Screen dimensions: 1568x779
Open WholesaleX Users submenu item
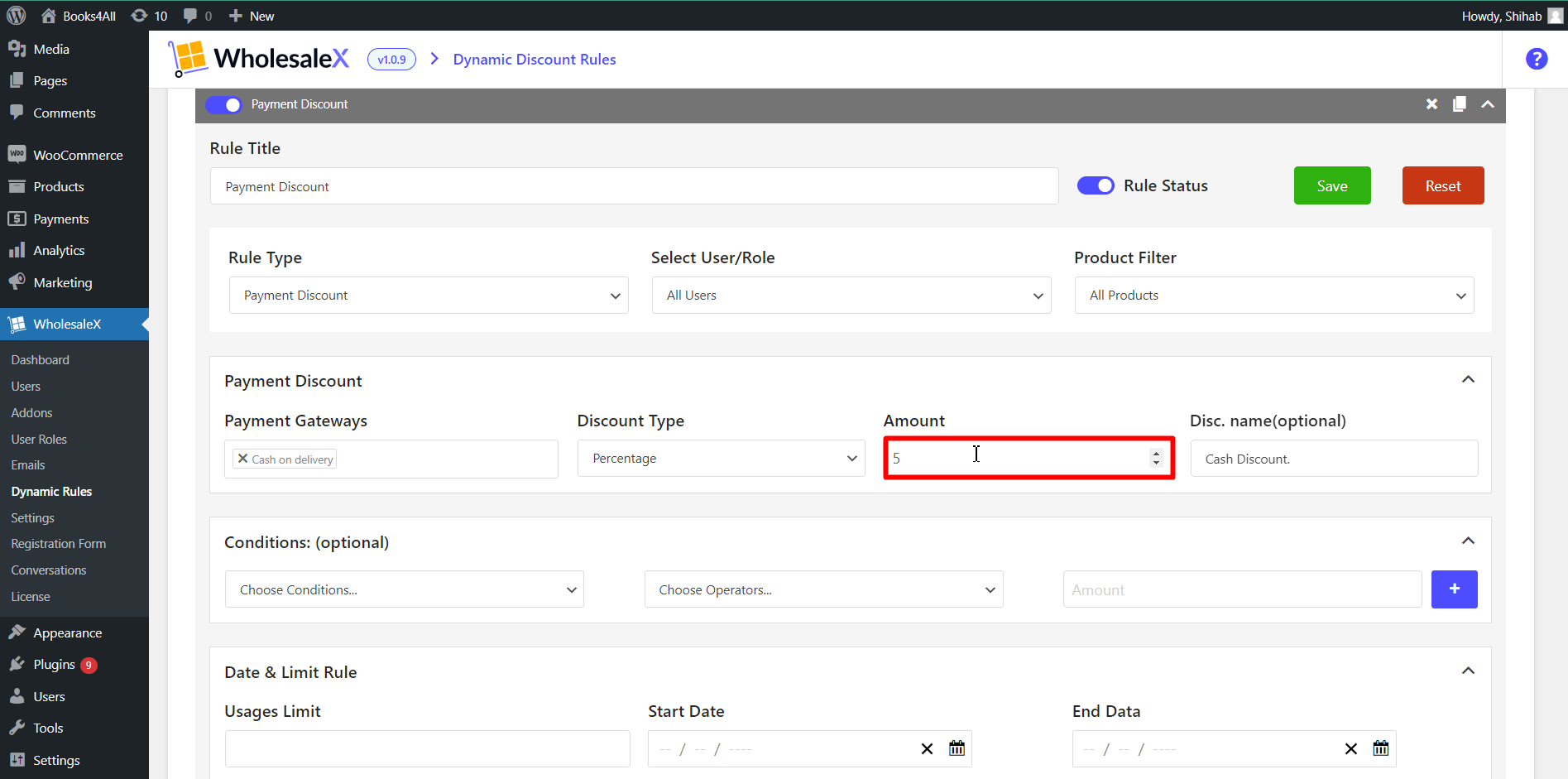(x=26, y=387)
